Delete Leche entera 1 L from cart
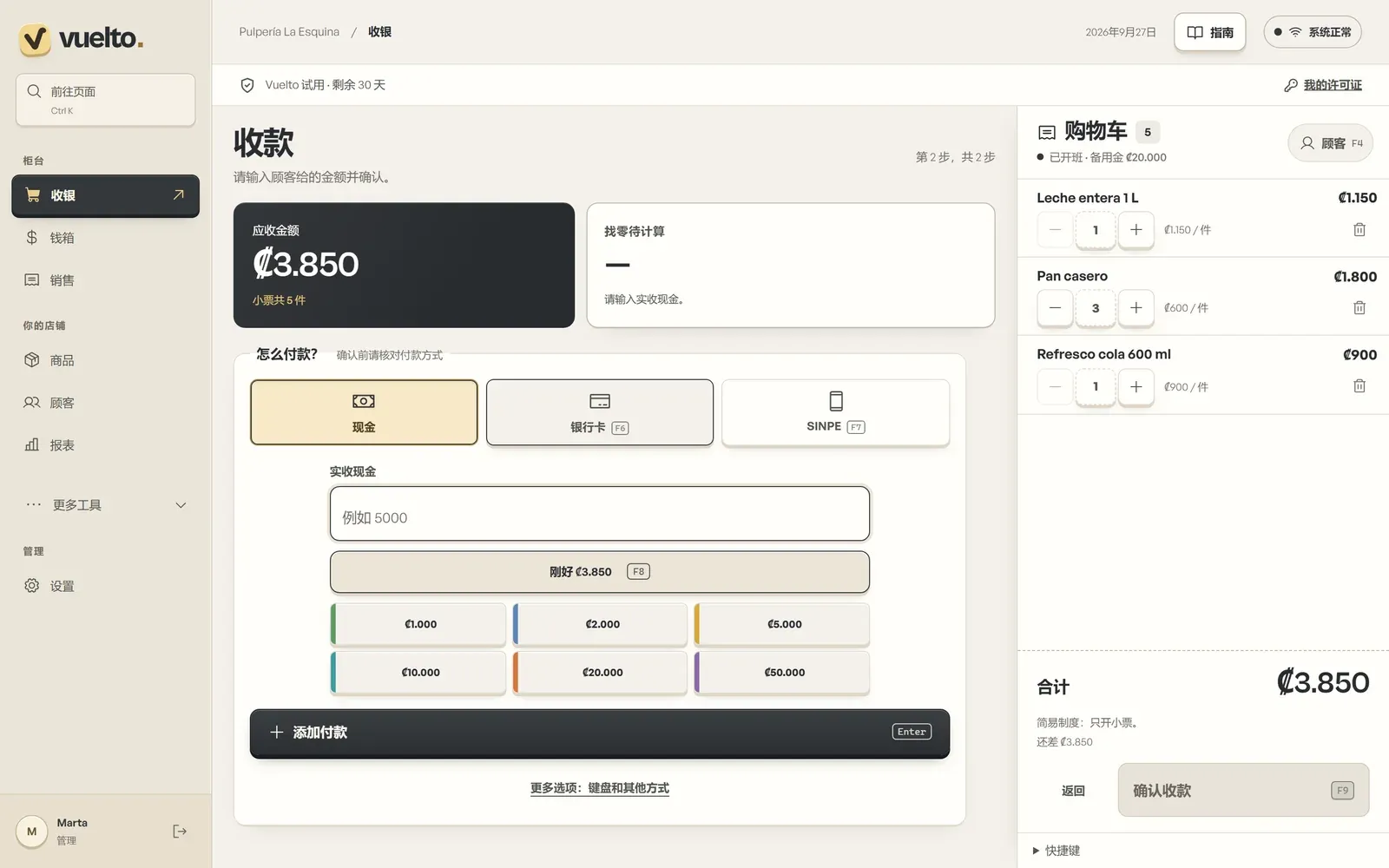 coord(1359,230)
